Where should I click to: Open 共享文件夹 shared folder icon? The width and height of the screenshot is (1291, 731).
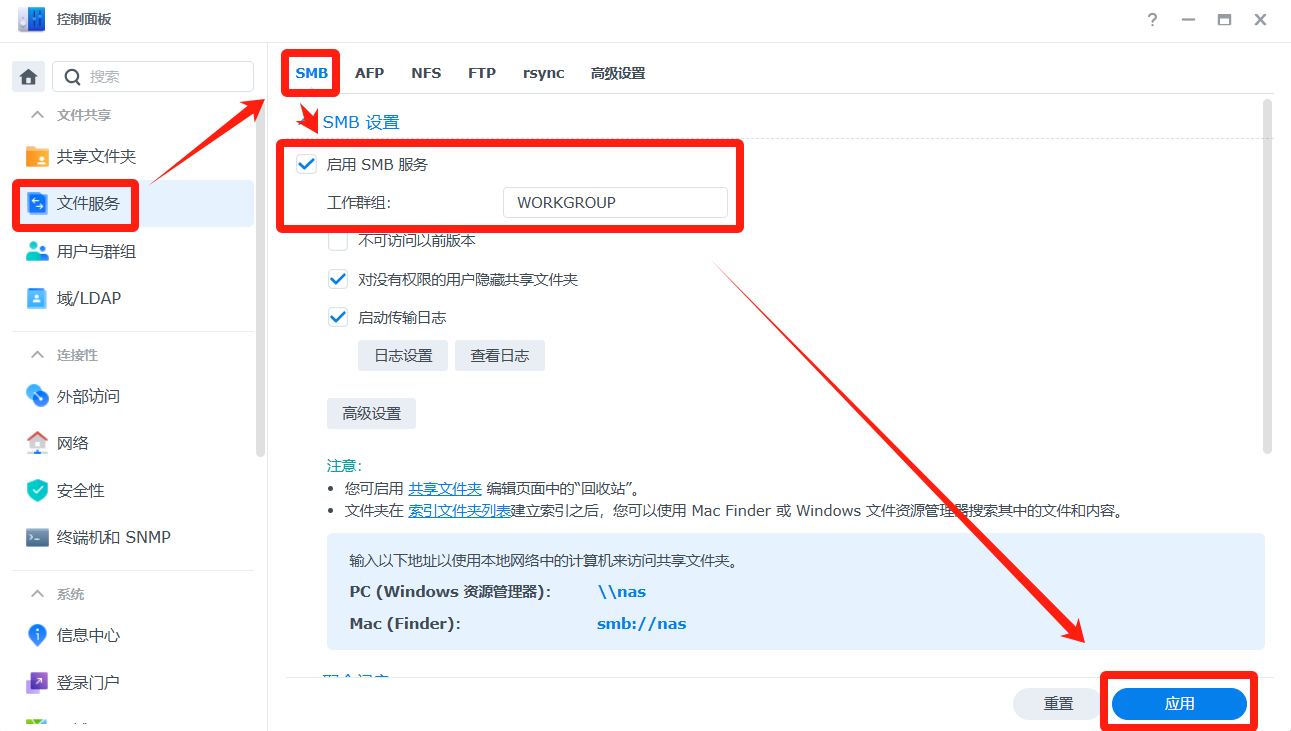37,156
